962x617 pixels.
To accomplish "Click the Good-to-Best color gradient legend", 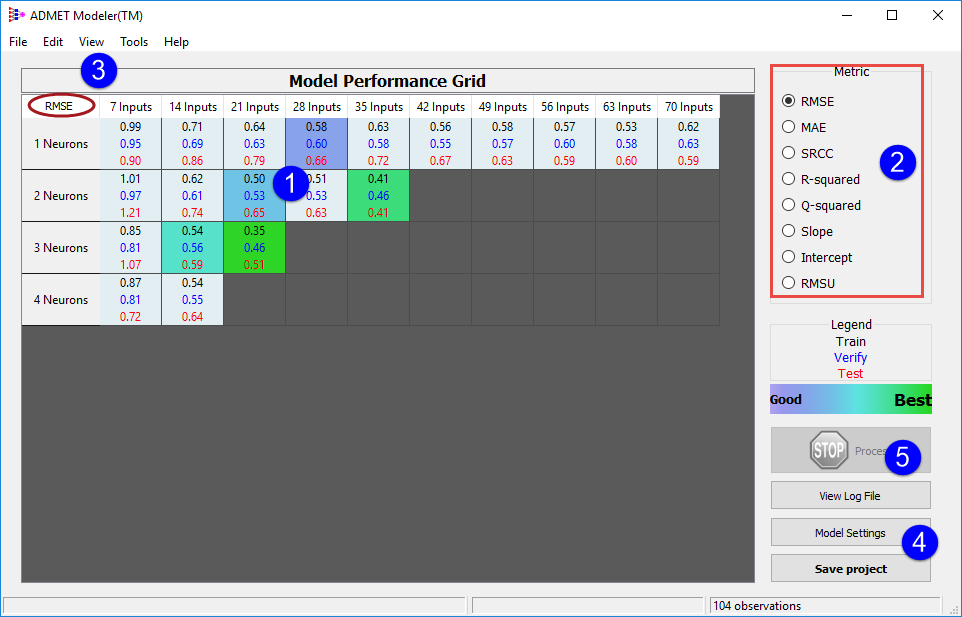I will pyautogui.click(x=850, y=399).
